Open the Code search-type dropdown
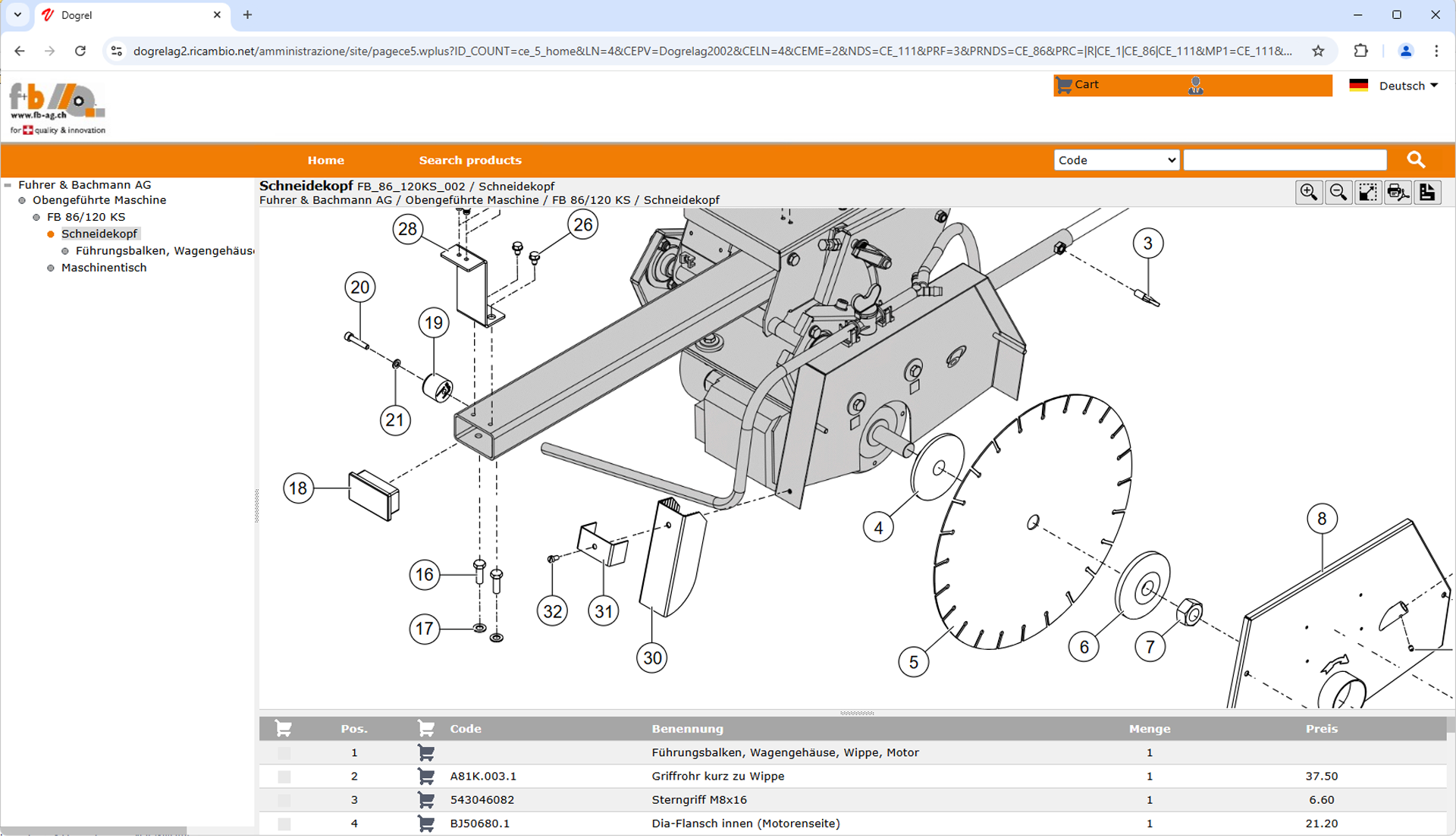1456x838 pixels. point(1116,160)
